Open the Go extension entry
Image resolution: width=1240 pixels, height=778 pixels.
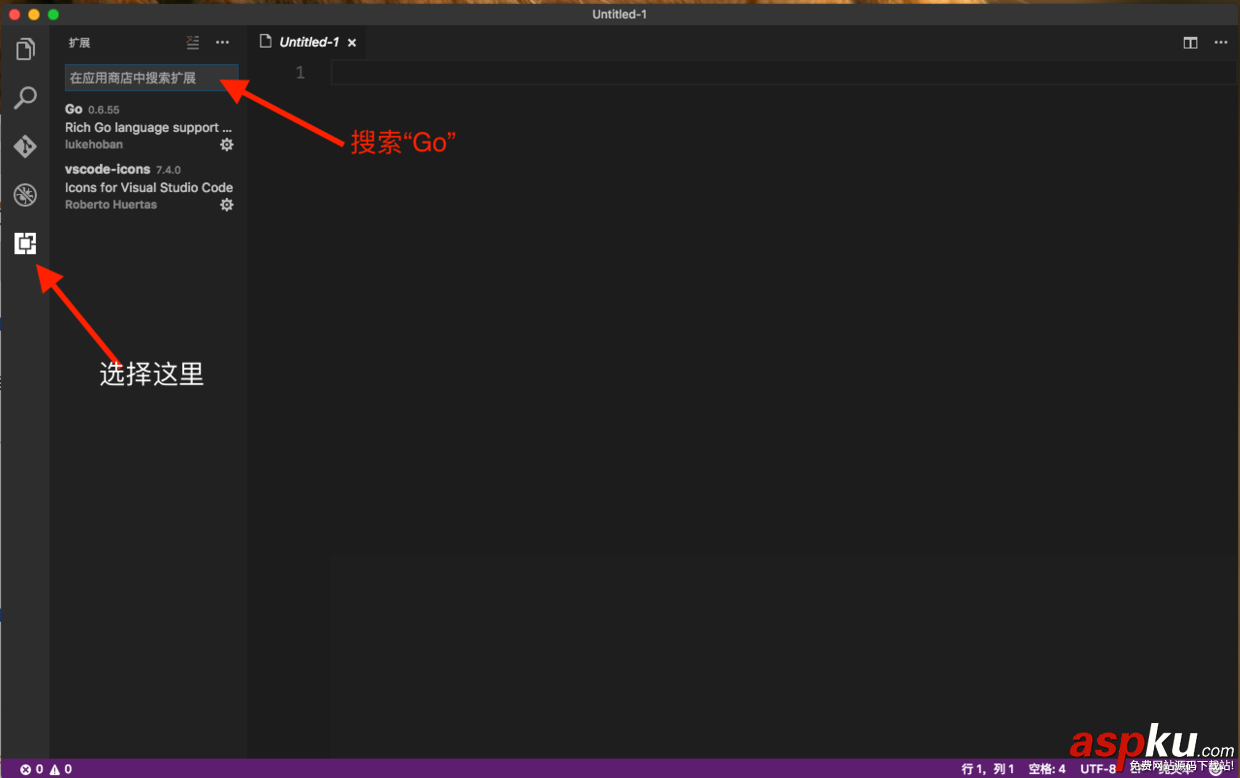tap(149, 126)
